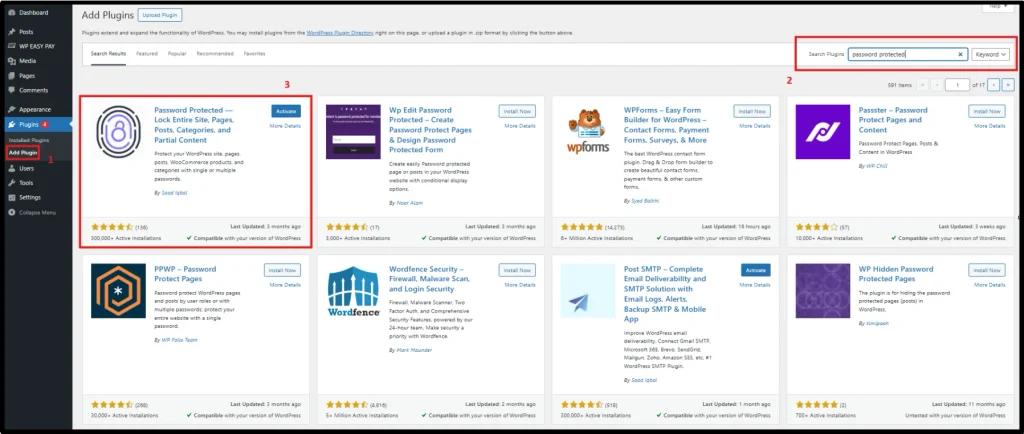Click the Upload Plugin button
The width and height of the screenshot is (1024, 434).
click(160, 15)
